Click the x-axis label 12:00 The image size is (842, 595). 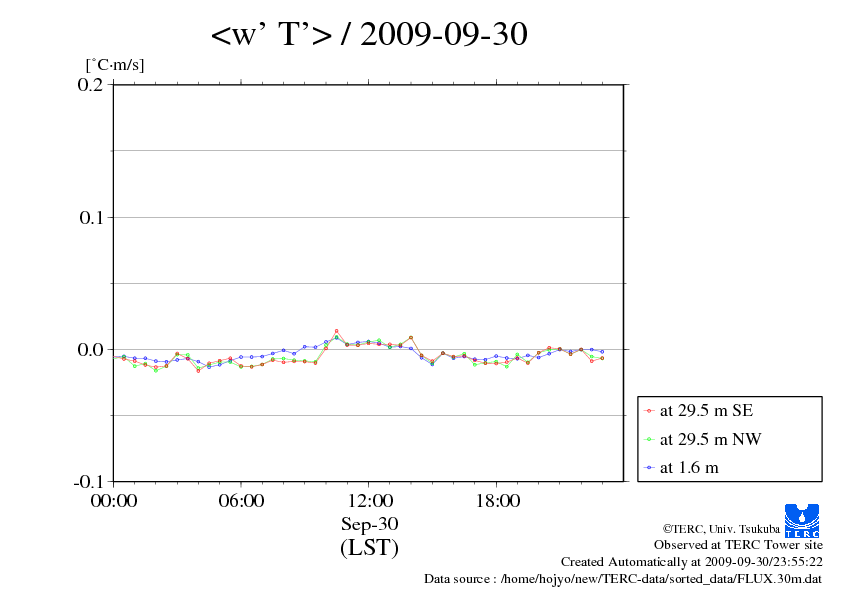(x=370, y=501)
